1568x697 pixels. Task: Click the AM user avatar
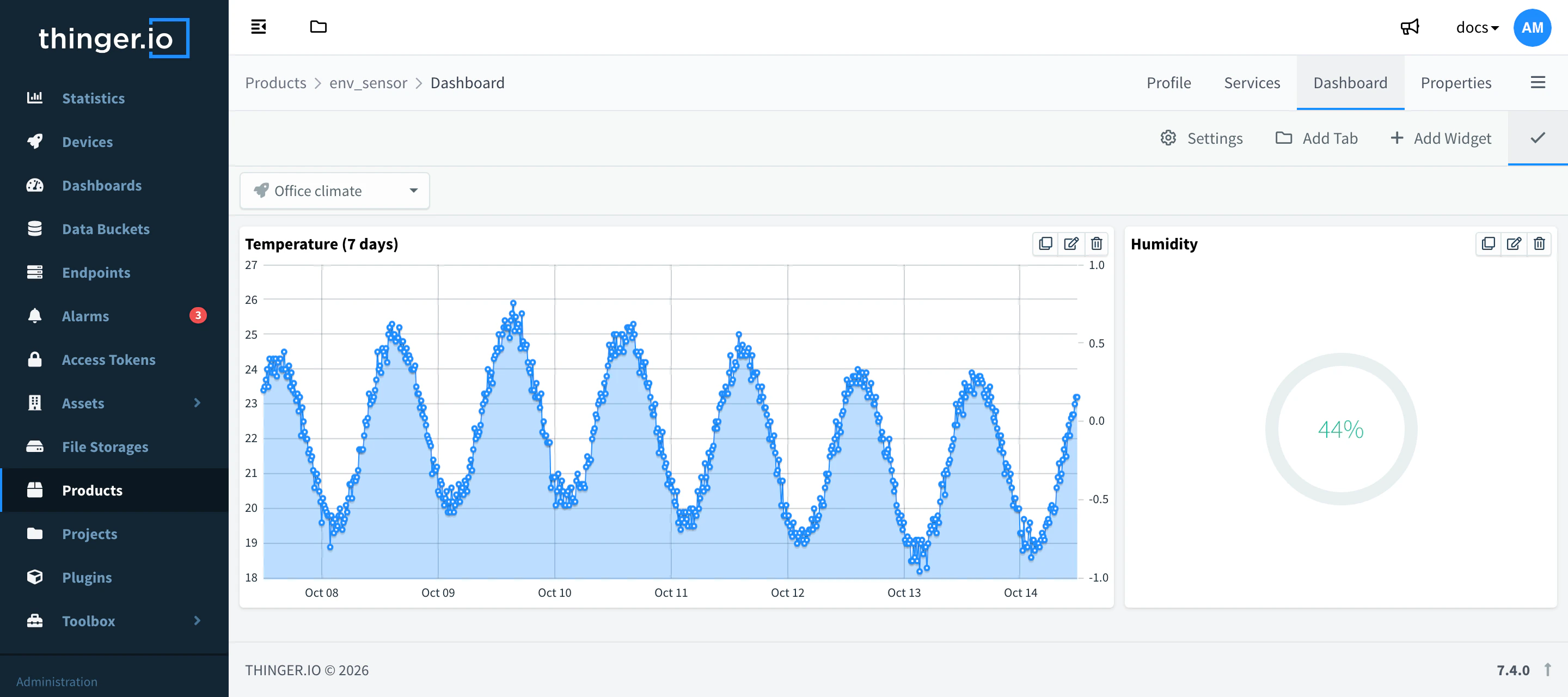(x=1532, y=27)
